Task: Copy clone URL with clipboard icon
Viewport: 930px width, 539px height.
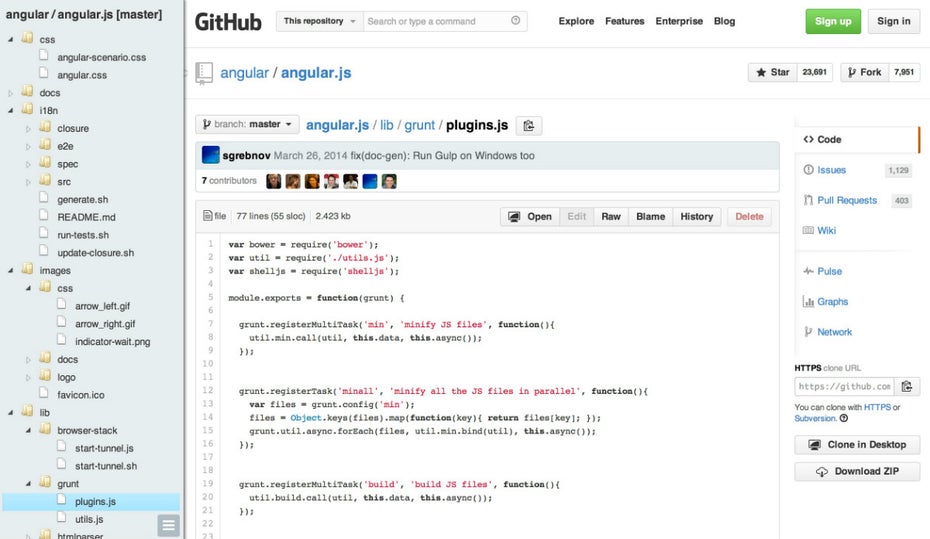Action: click(x=907, y=387)
